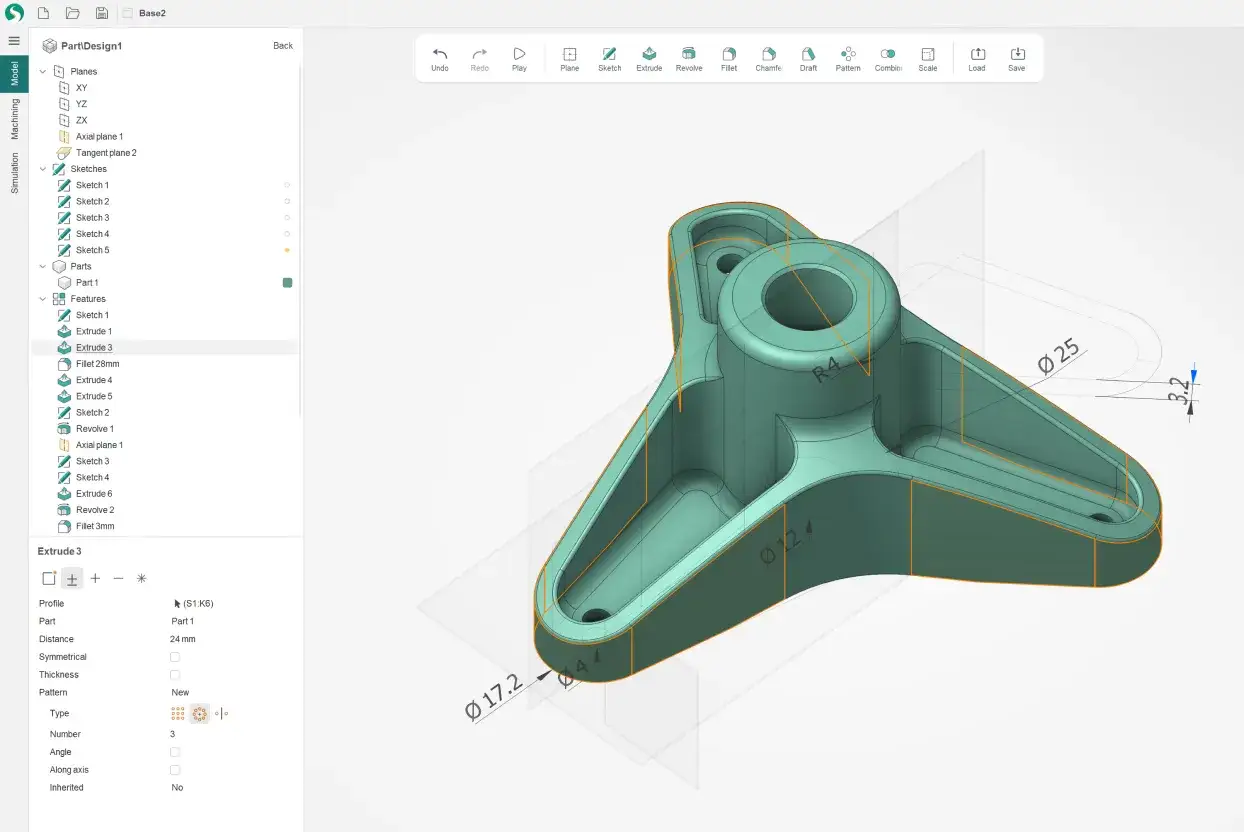1244x832 pixels.
Task: Select Fillet 28mm feature
Action: [97, 364]
